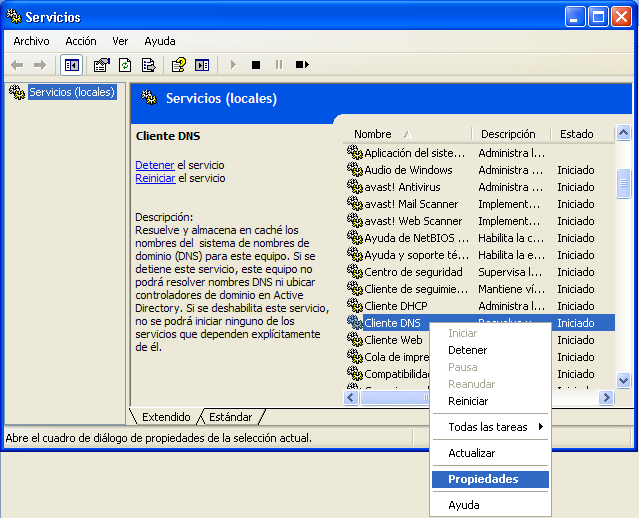Select the Cliente DHCP service

pos(480,306)
